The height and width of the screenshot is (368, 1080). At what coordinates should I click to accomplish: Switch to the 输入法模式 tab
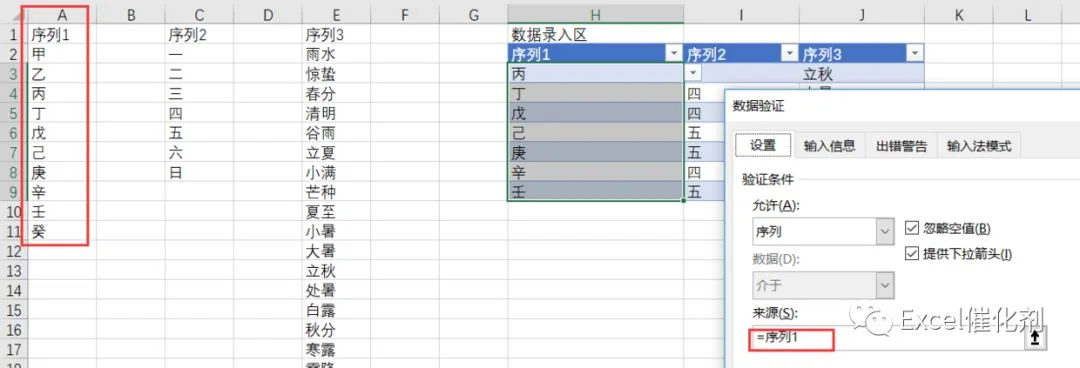pos(979,145)
